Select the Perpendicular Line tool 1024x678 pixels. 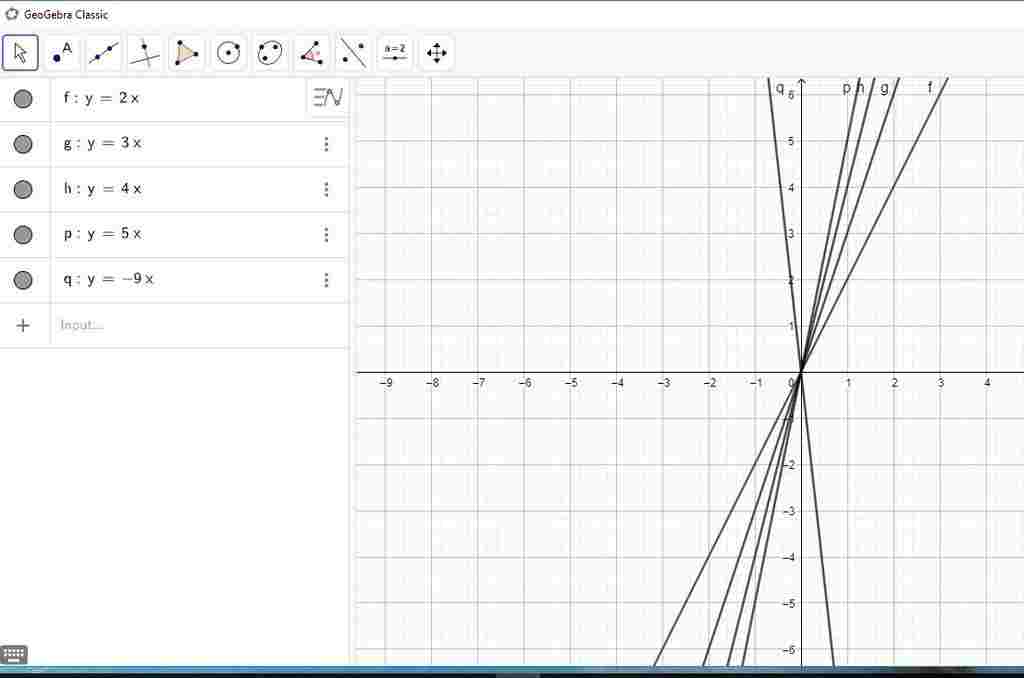tap(145, 52)
